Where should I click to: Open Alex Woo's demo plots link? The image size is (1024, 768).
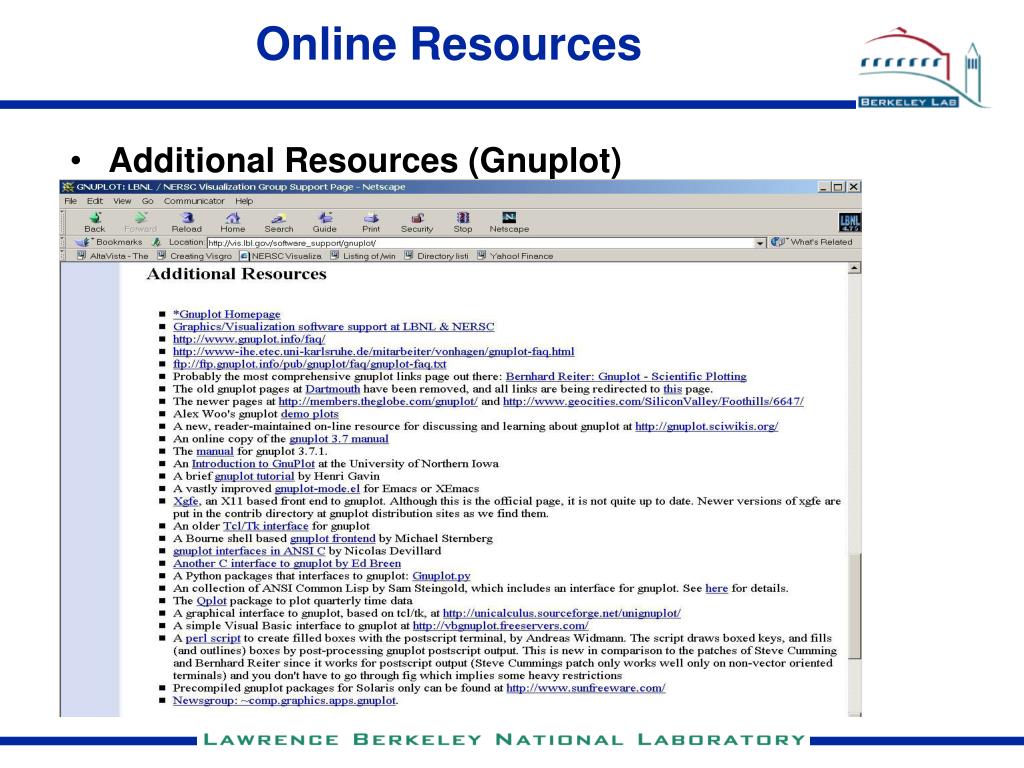click(x=310, y=414)
